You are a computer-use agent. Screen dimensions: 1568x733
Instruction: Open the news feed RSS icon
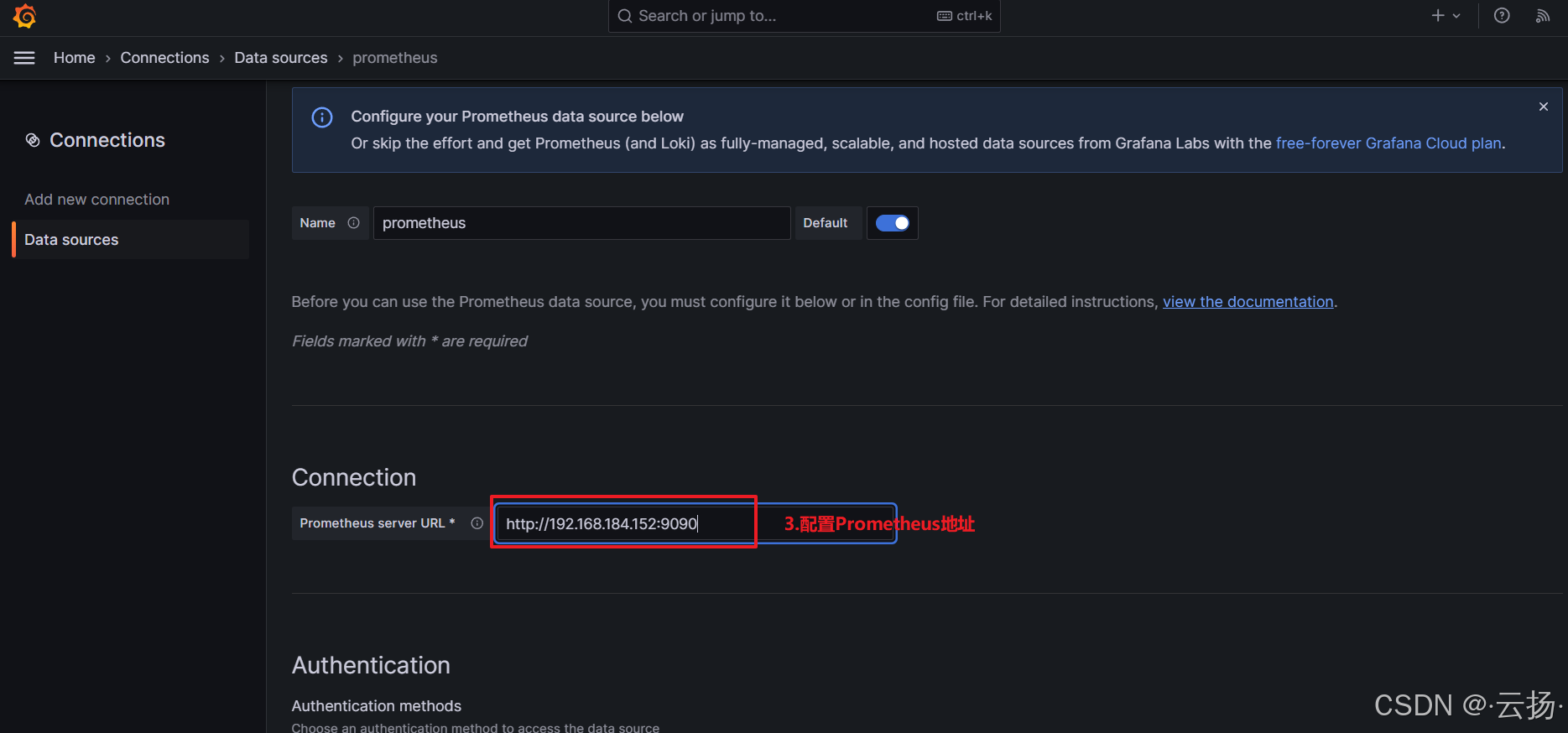point(1543,16)
